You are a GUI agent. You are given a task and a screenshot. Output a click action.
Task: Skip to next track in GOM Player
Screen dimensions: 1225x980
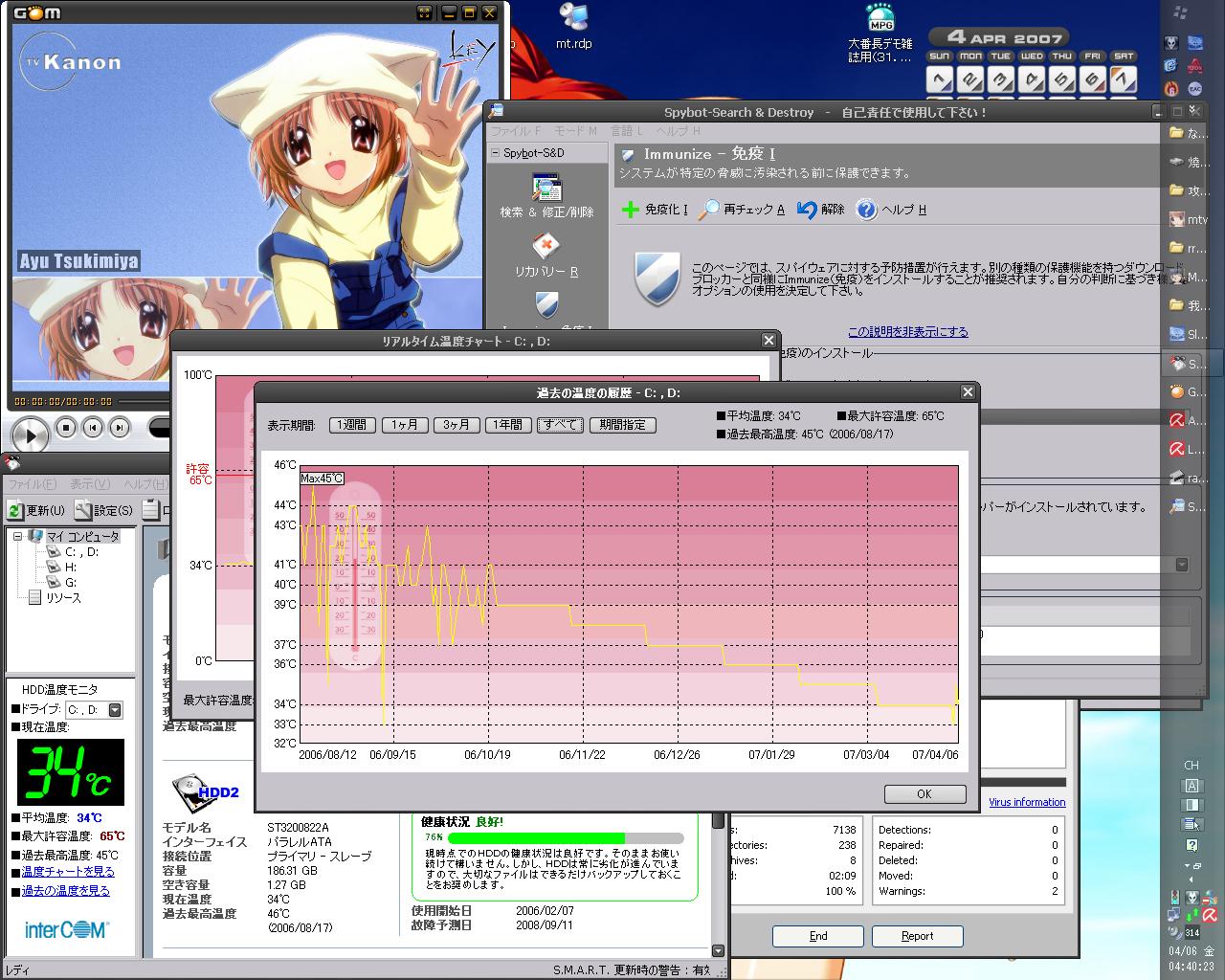119,428
